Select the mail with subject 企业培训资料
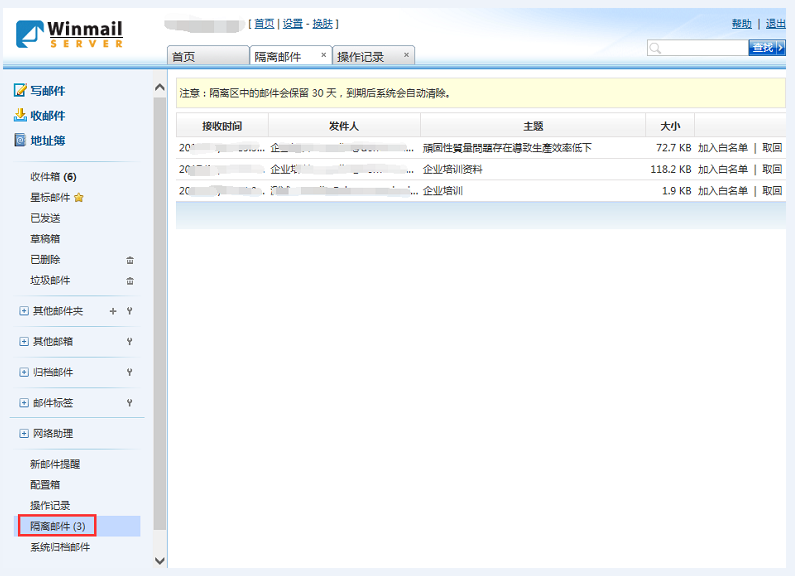The image size is (795, 576). click(x=453, y=169)
